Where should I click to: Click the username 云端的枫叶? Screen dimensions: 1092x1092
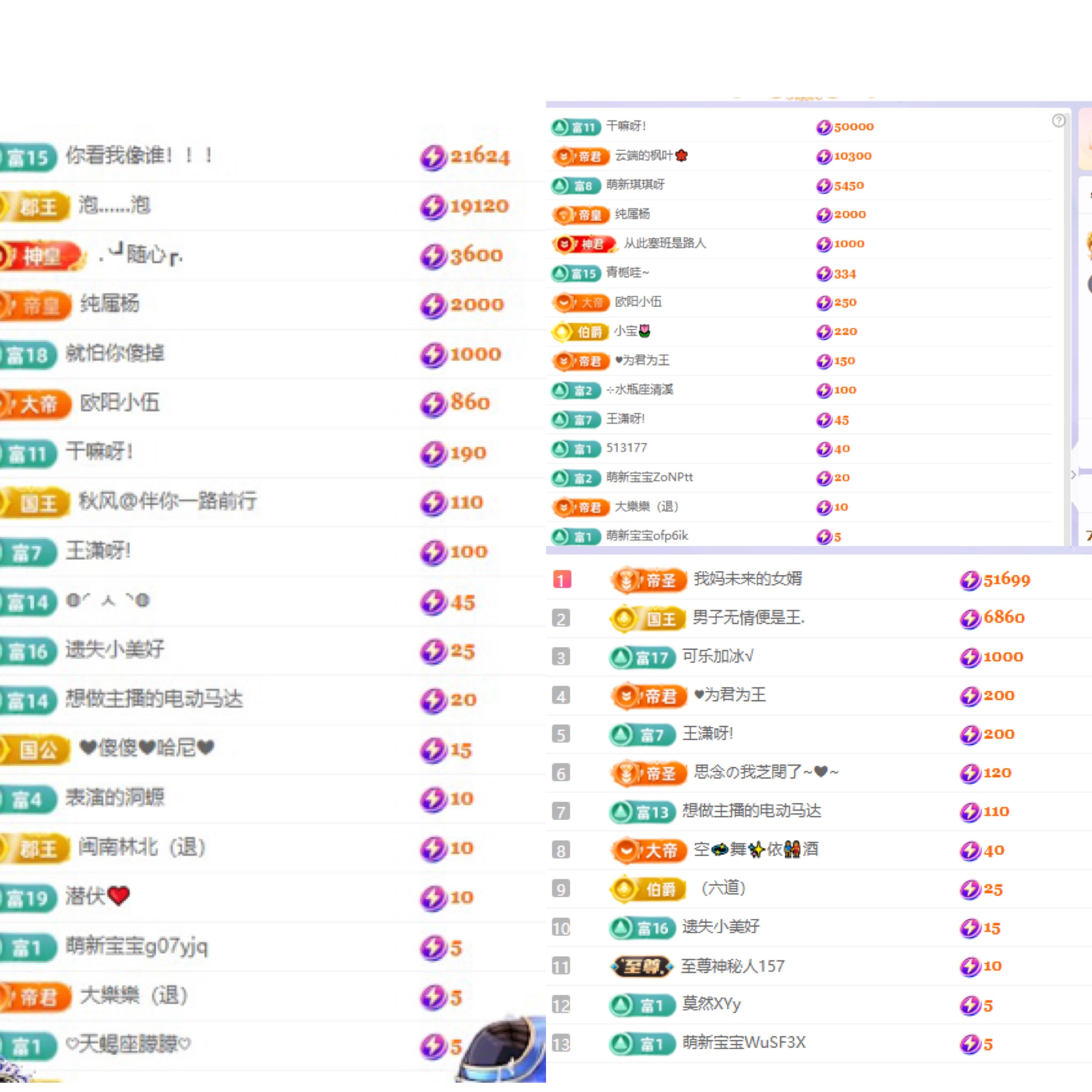[x=651, y=156]
